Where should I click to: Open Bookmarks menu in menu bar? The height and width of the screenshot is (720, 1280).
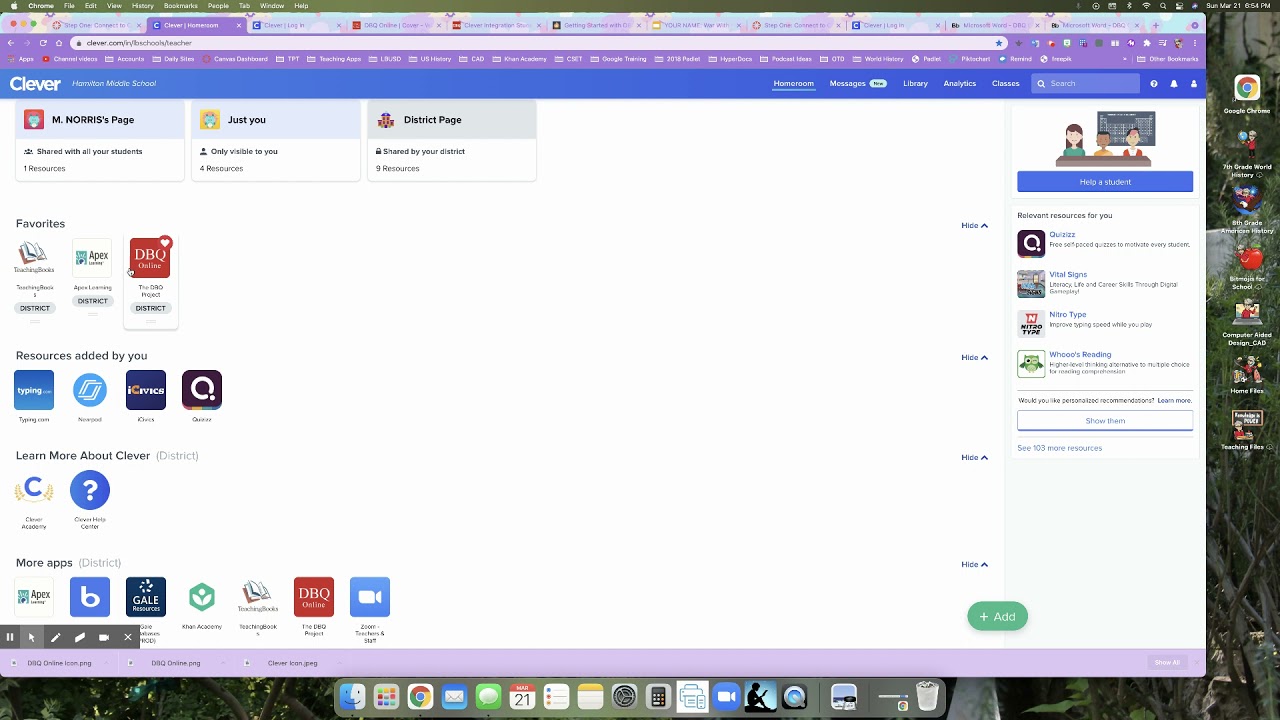pos(181,6)
